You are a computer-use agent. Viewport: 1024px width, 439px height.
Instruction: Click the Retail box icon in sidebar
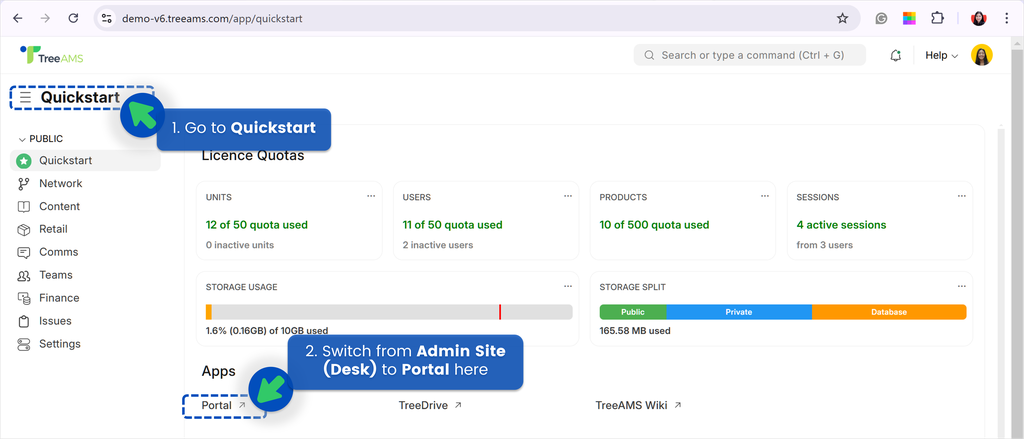click(x=24, y=229)
